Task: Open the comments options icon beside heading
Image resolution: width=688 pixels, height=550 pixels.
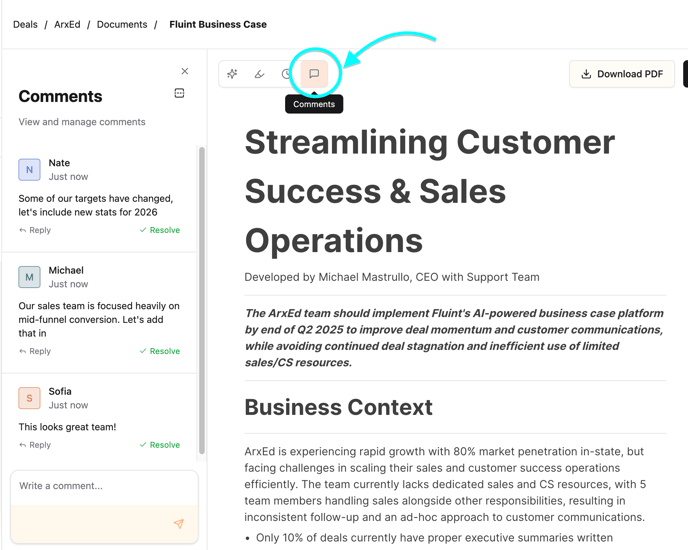Action: coord(180,93)
